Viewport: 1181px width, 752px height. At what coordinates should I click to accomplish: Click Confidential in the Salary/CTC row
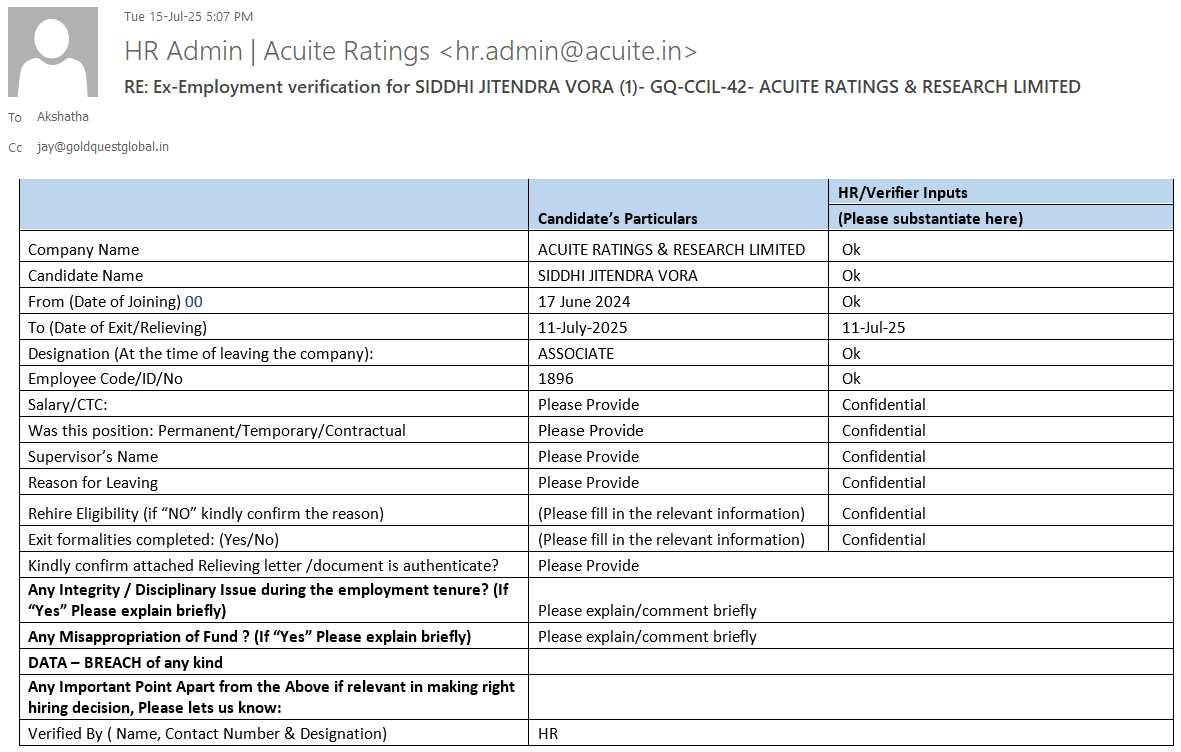coord(883,405)
